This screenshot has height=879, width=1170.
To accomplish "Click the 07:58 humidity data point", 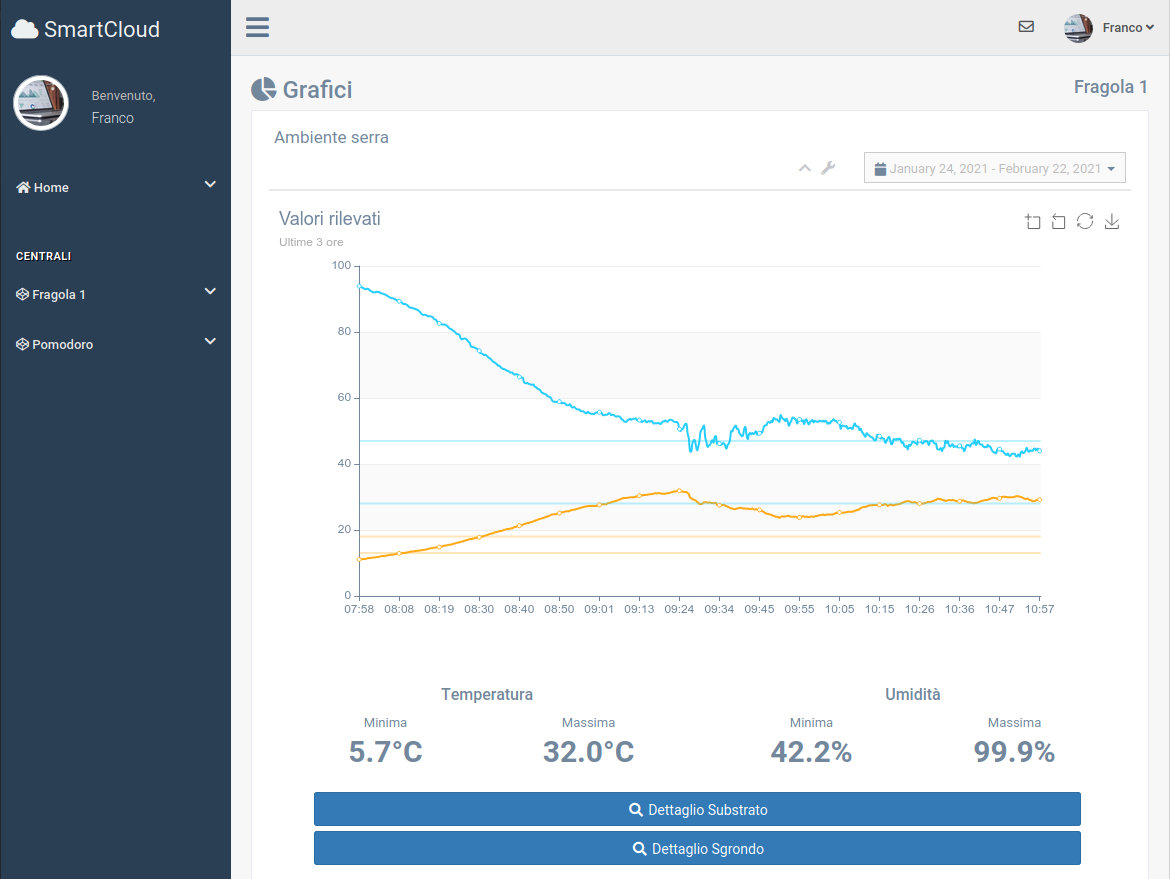I will (x=360, y=287).
